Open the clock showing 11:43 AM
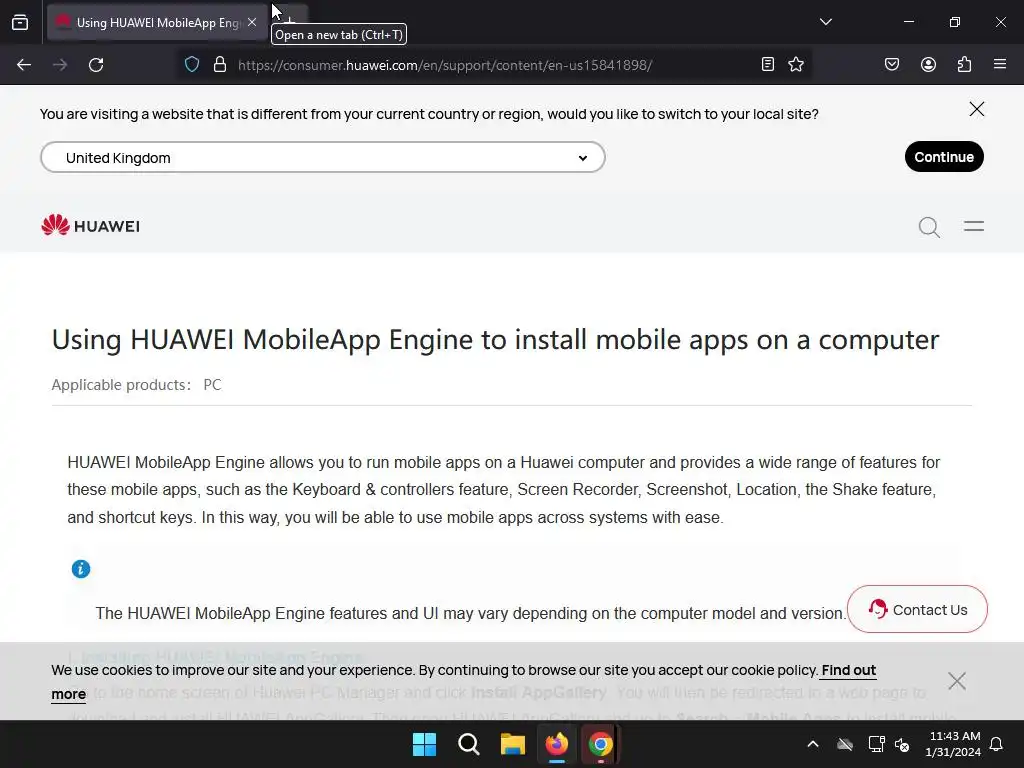Viewport: 1024px width, 768px height. tap(953, 744)
